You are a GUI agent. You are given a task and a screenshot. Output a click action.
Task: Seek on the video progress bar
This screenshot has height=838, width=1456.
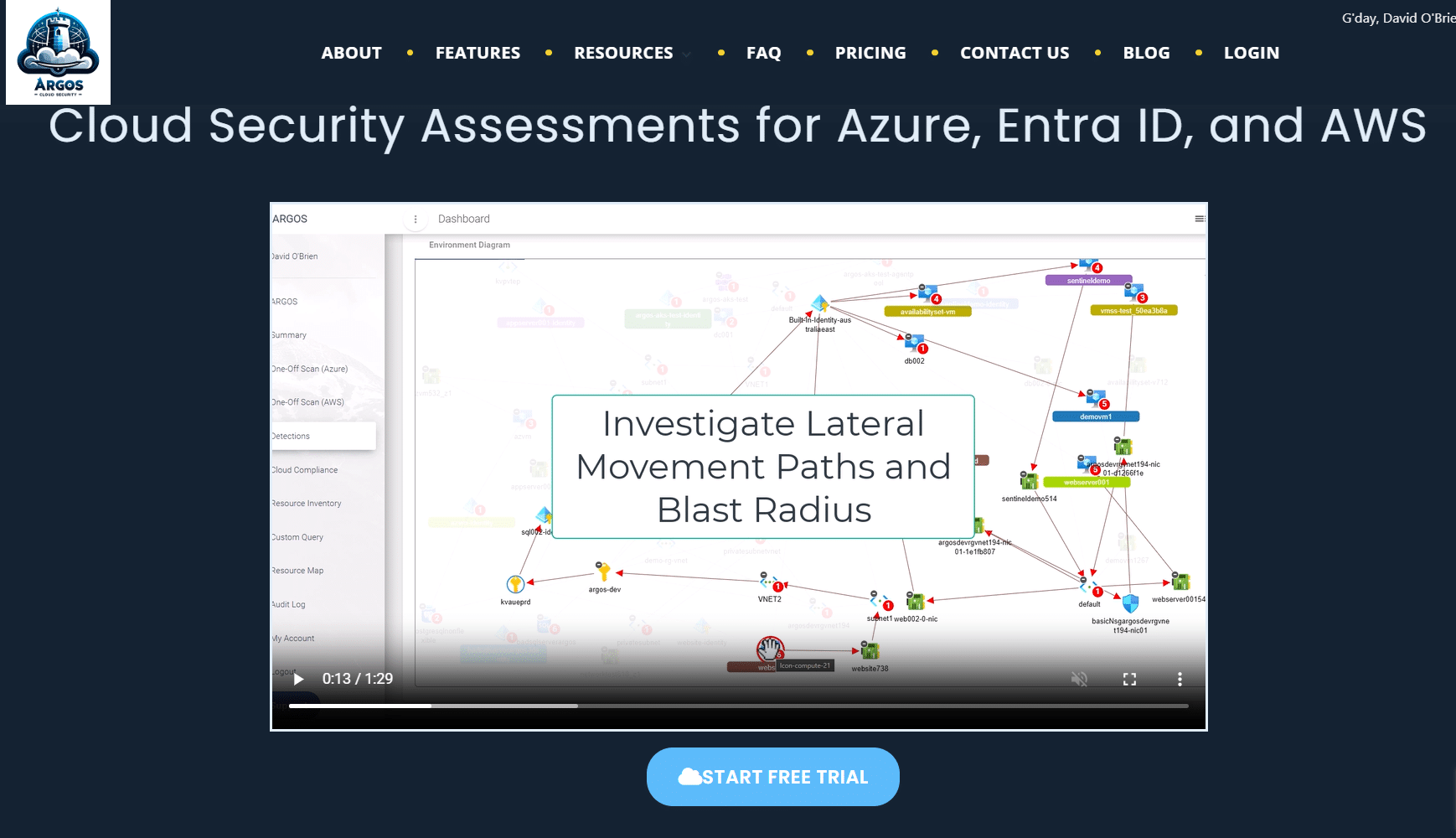tap(738, 706)
